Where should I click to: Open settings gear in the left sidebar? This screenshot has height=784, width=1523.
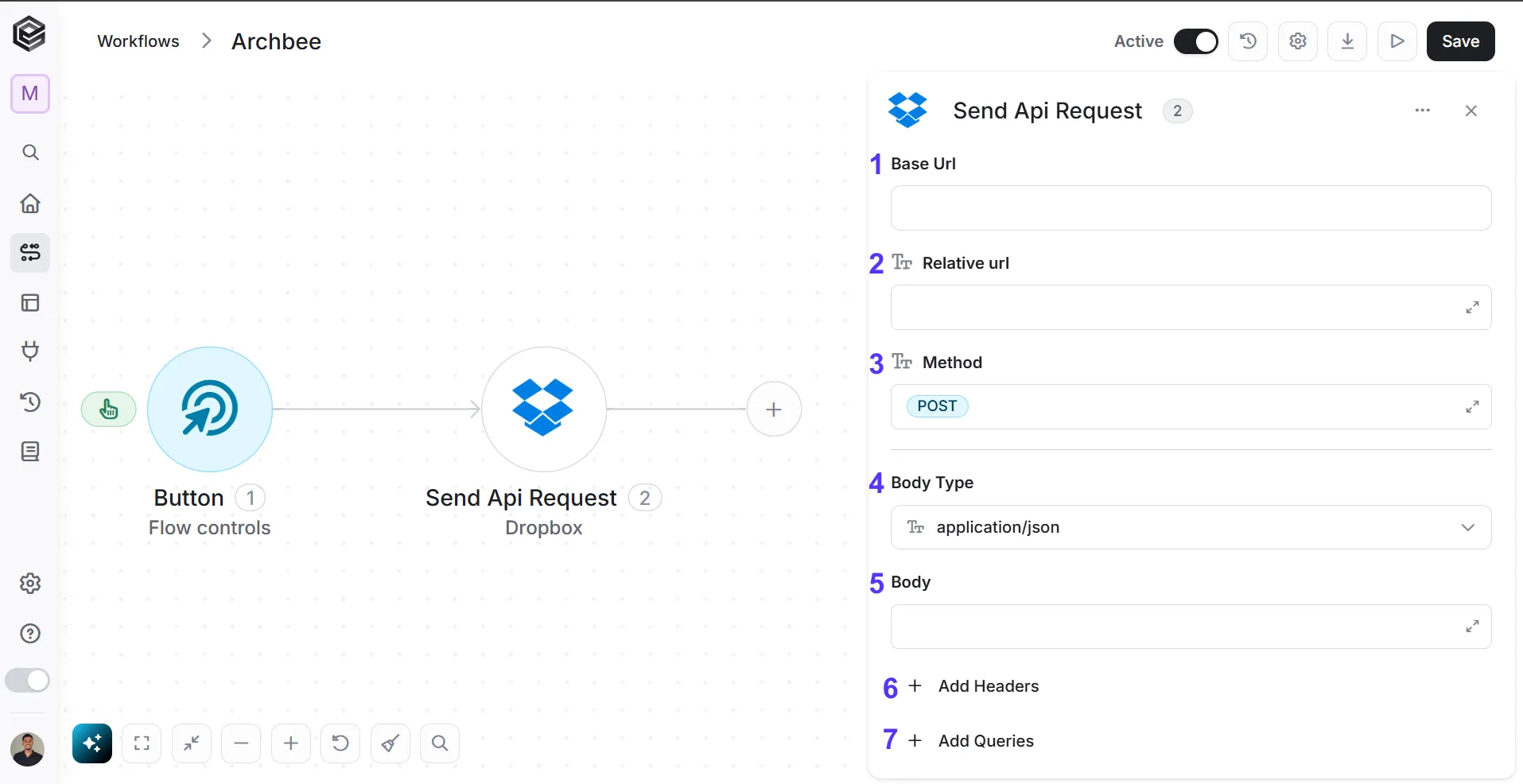[x=30, y=584]
